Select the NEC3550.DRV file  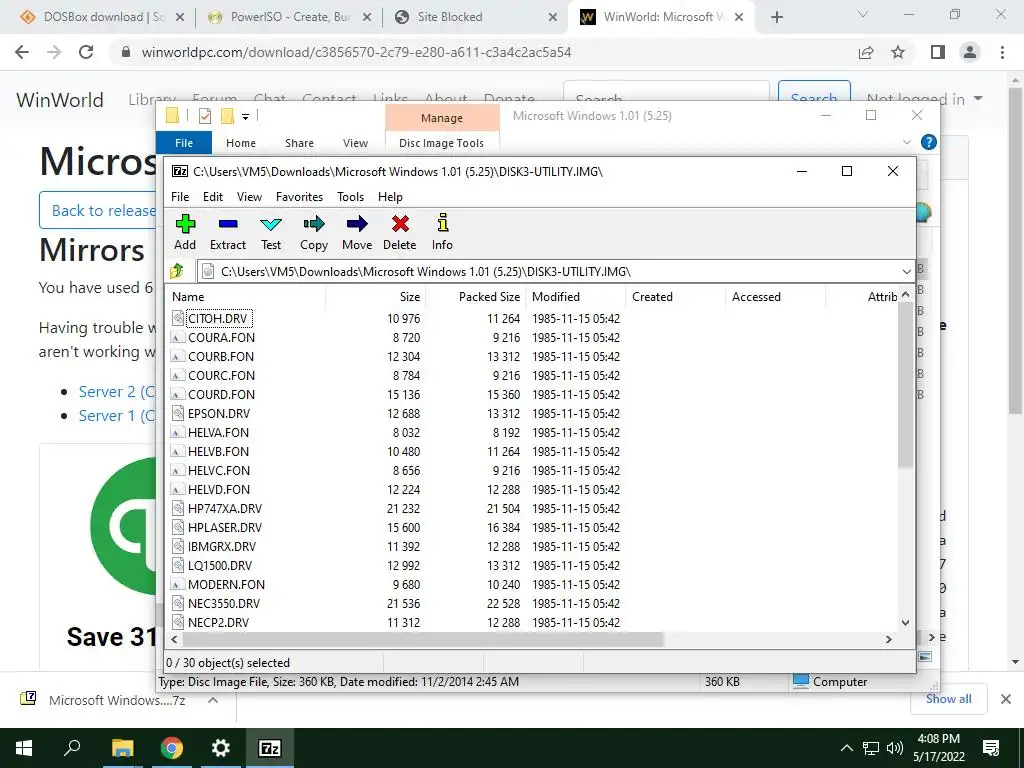pos(223,603)
